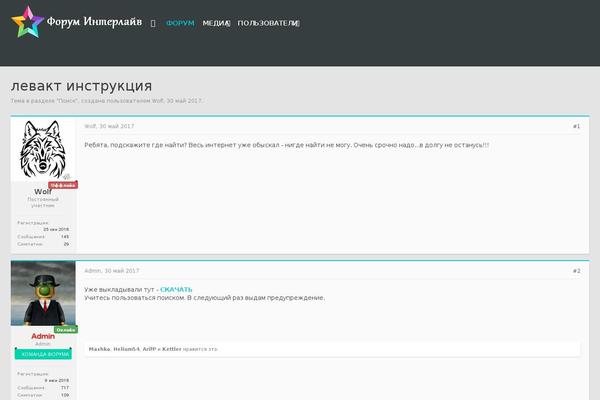Click the Wolf likes count 29
Screen dimensions: 600x400
66,244
